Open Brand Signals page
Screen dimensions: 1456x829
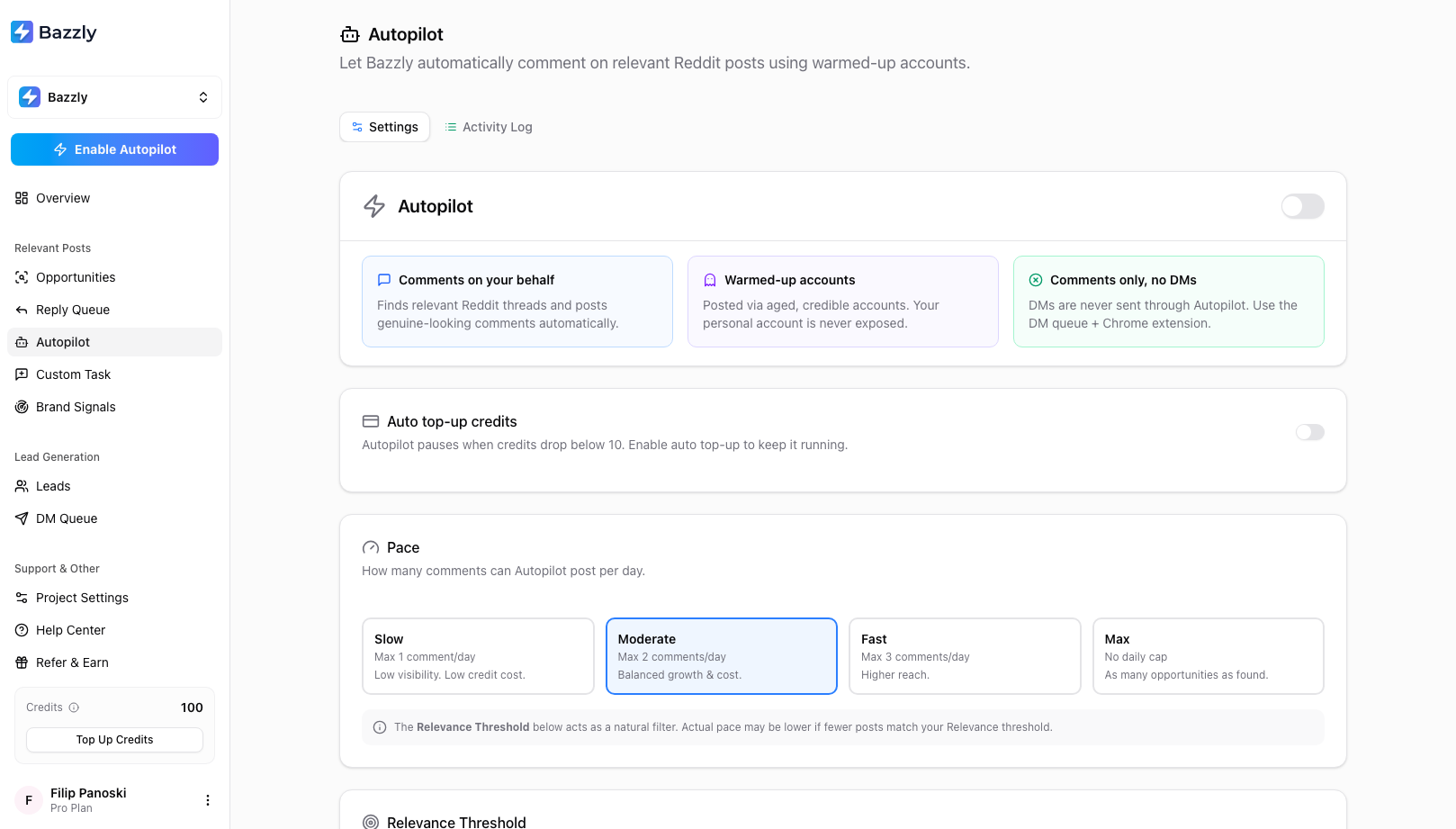coord(114,407)
